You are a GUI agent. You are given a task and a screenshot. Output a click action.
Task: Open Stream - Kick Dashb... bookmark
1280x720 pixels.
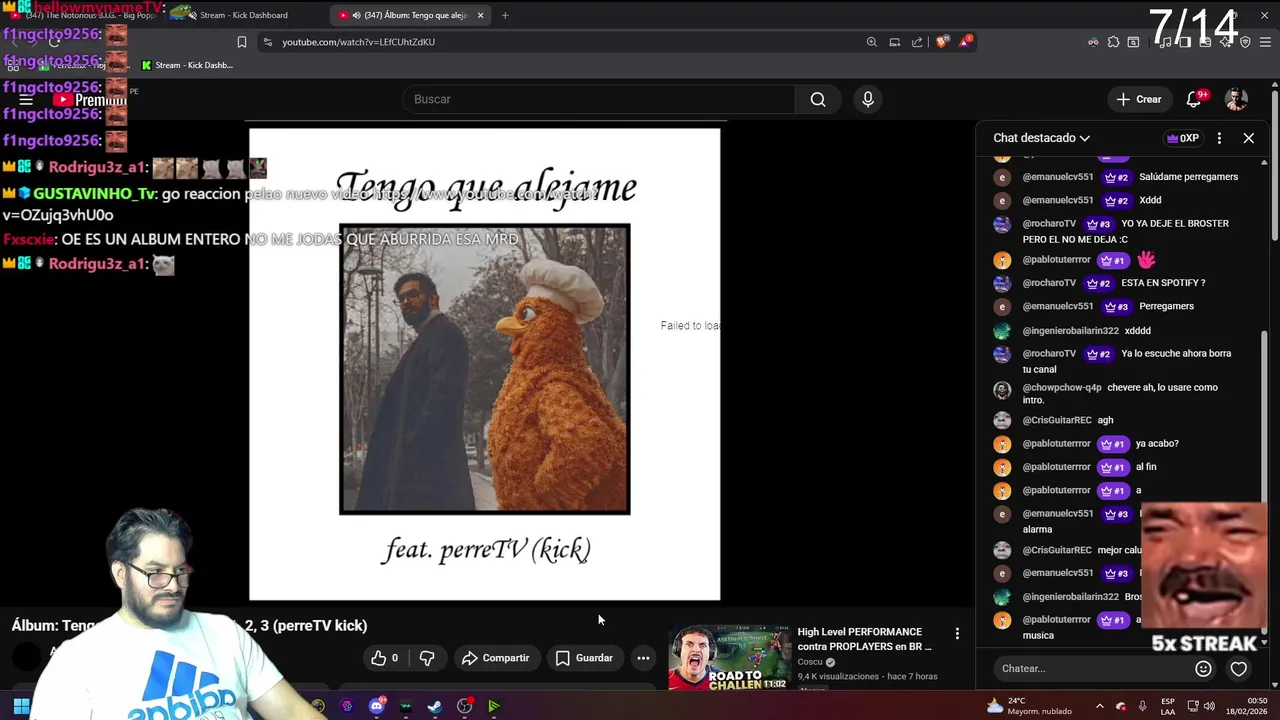(187, 65)
